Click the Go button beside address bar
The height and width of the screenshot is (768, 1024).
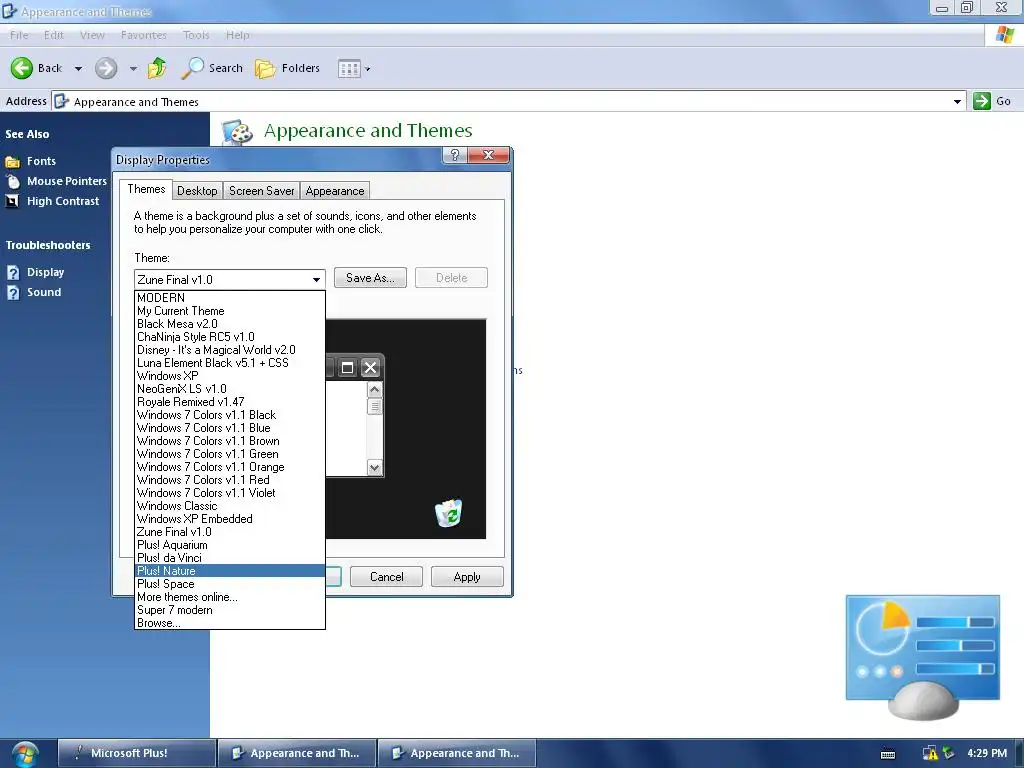993,101
